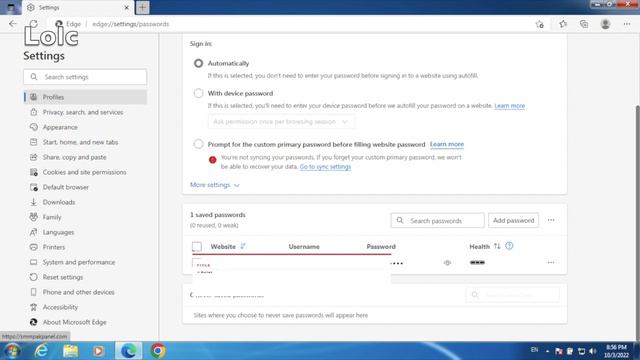This screenshot has height=360, width=640.
Task: Follow the Go to sync settings link
Action: pyautogui.click(x=325, y=167)
